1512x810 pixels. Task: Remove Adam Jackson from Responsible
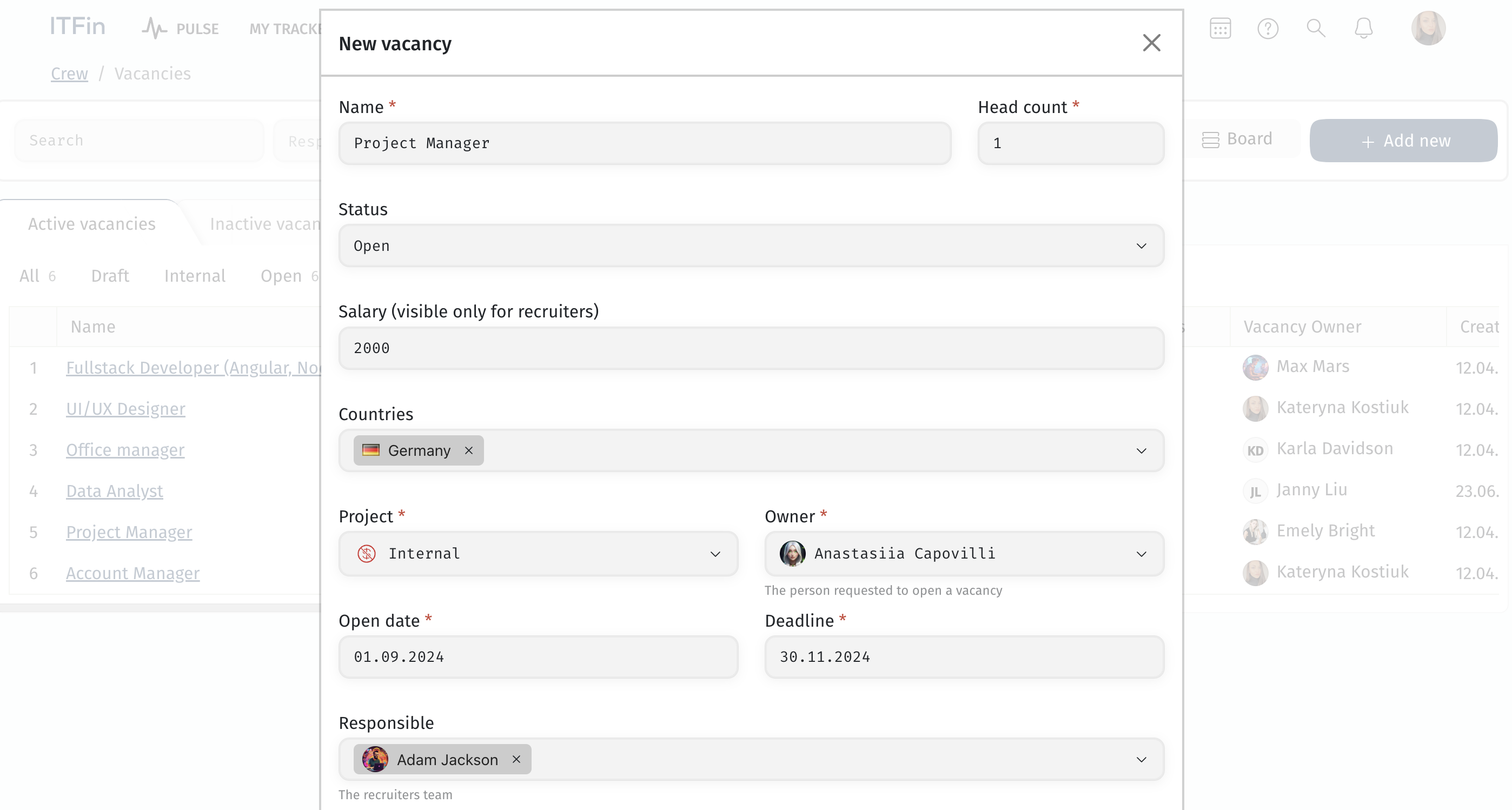tap(516, 759)
